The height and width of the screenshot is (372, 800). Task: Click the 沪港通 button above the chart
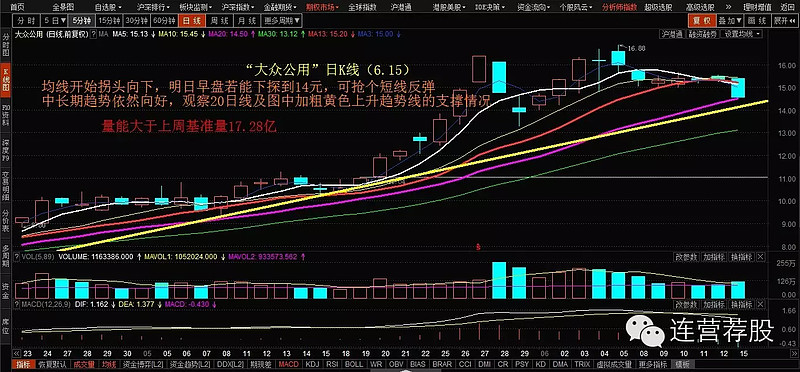click(673, 34)
